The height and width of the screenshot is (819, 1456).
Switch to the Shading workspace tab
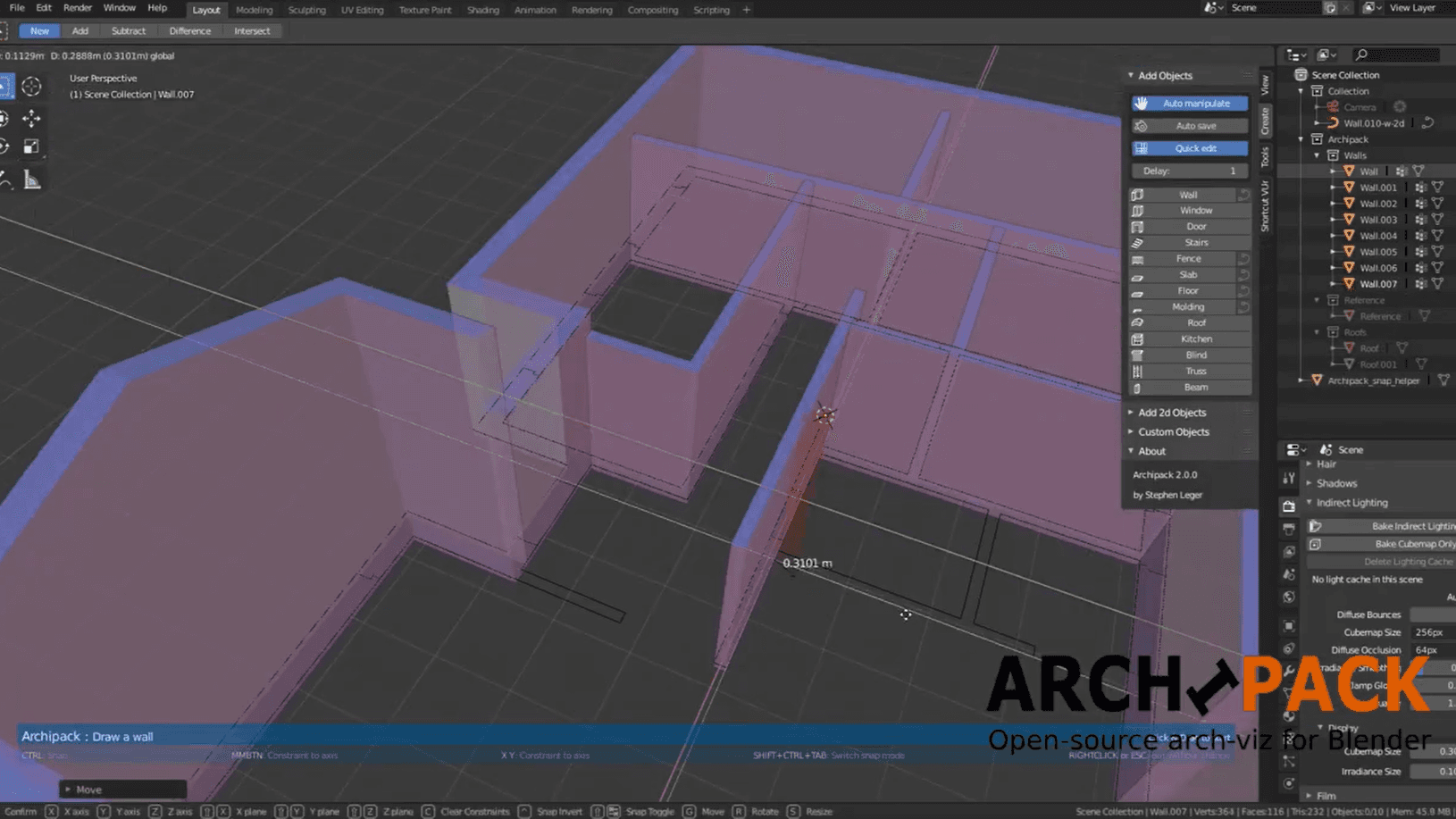click(483, 10)
